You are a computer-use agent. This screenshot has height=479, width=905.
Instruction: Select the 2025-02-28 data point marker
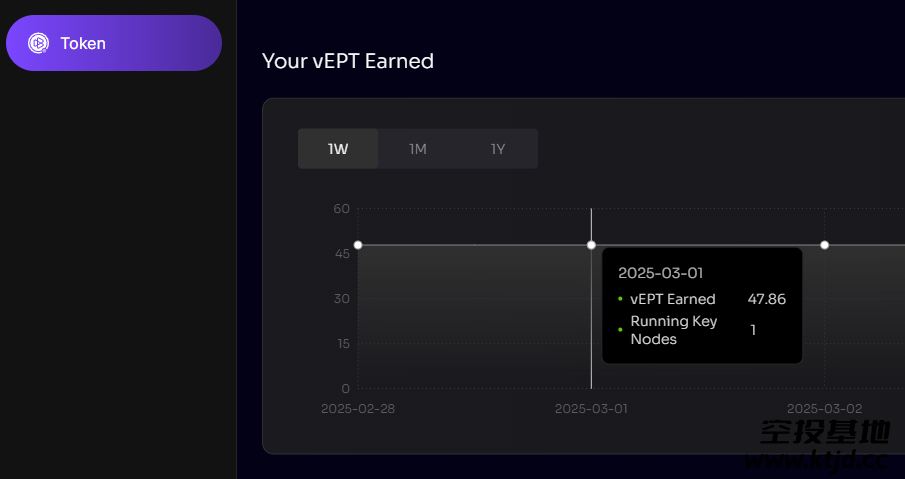[x=358, y=245]
